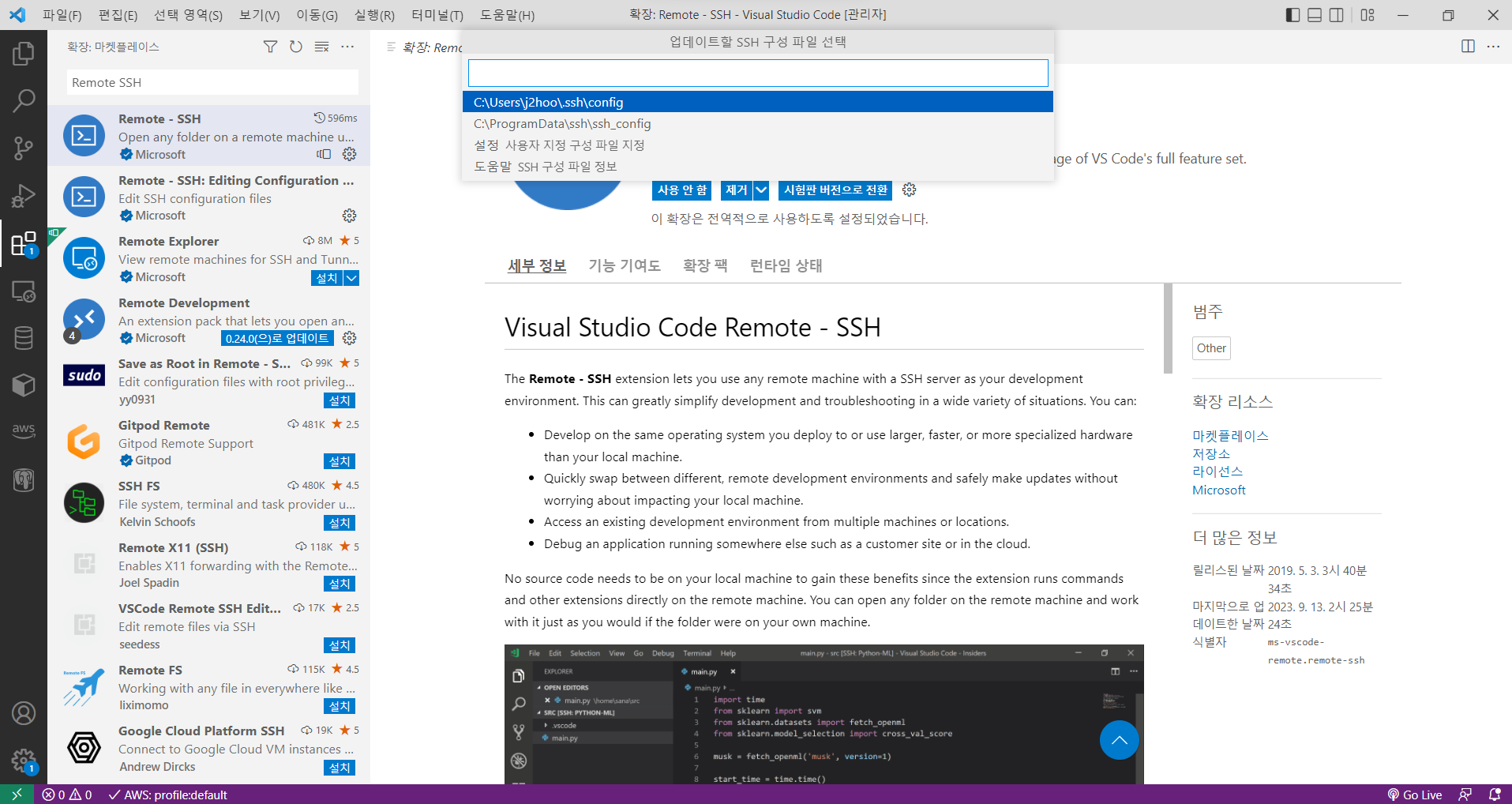This screenshot has width=1512, height=804.
Task: Switch to the 기능 기여도 tab
Action: (x=625, y=266)
